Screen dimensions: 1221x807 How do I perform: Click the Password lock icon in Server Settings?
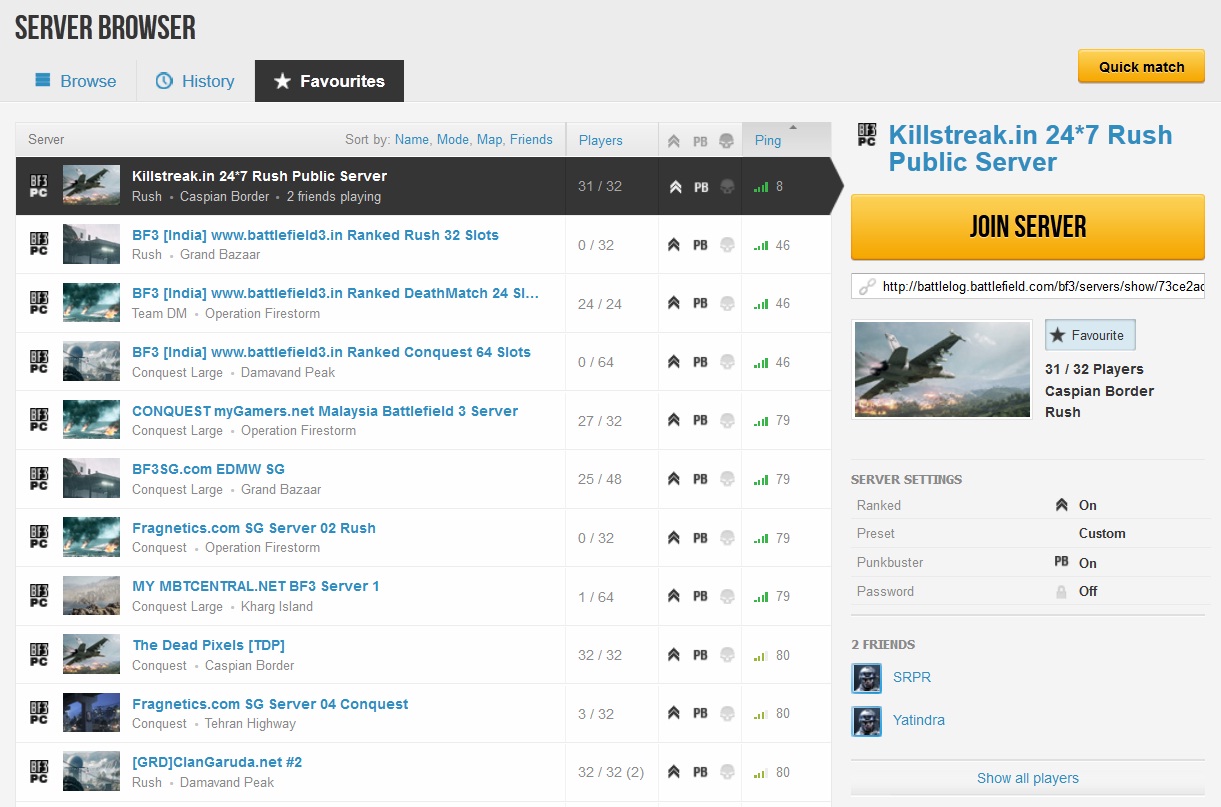[x=1061, y=591]
